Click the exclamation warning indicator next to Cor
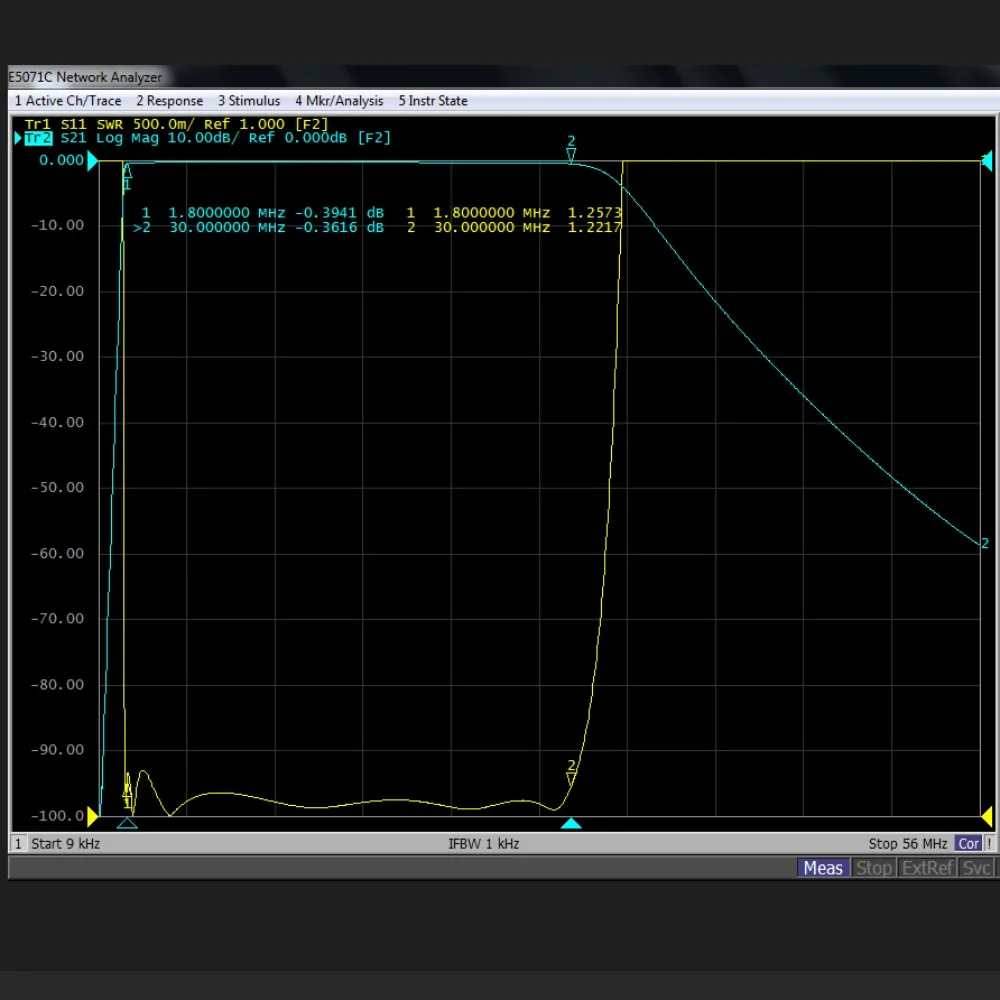1000x1000 pixels. pos(989,844)
